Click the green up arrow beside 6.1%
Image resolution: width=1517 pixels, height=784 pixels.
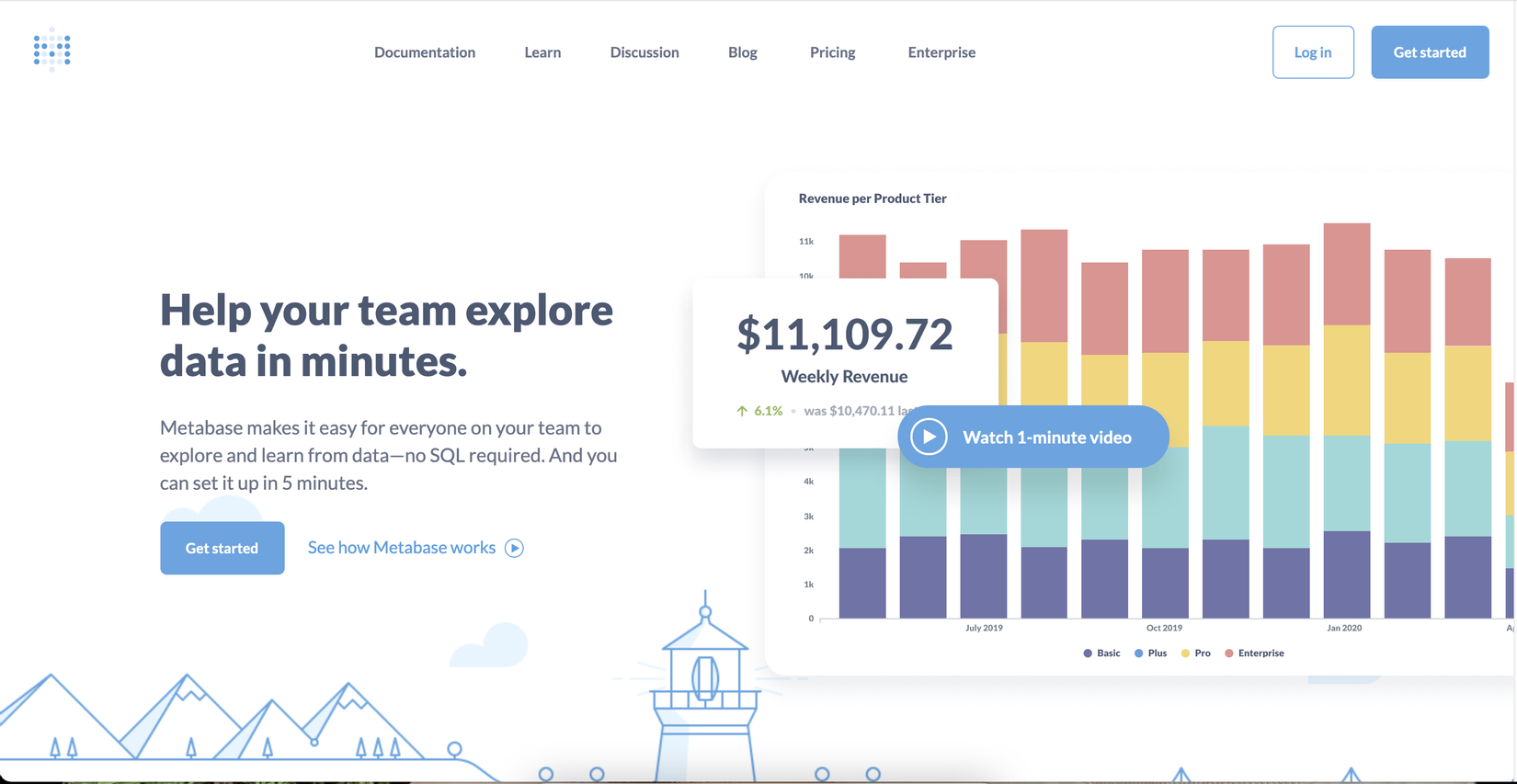[x=742, y=411]
